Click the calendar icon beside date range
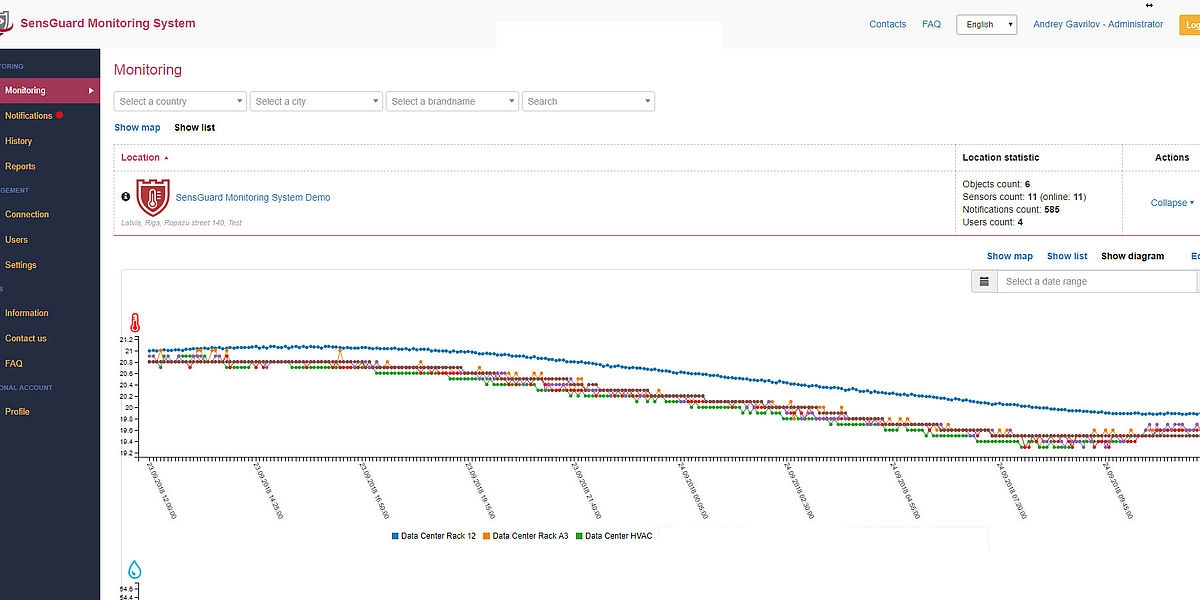 point(984,282)
